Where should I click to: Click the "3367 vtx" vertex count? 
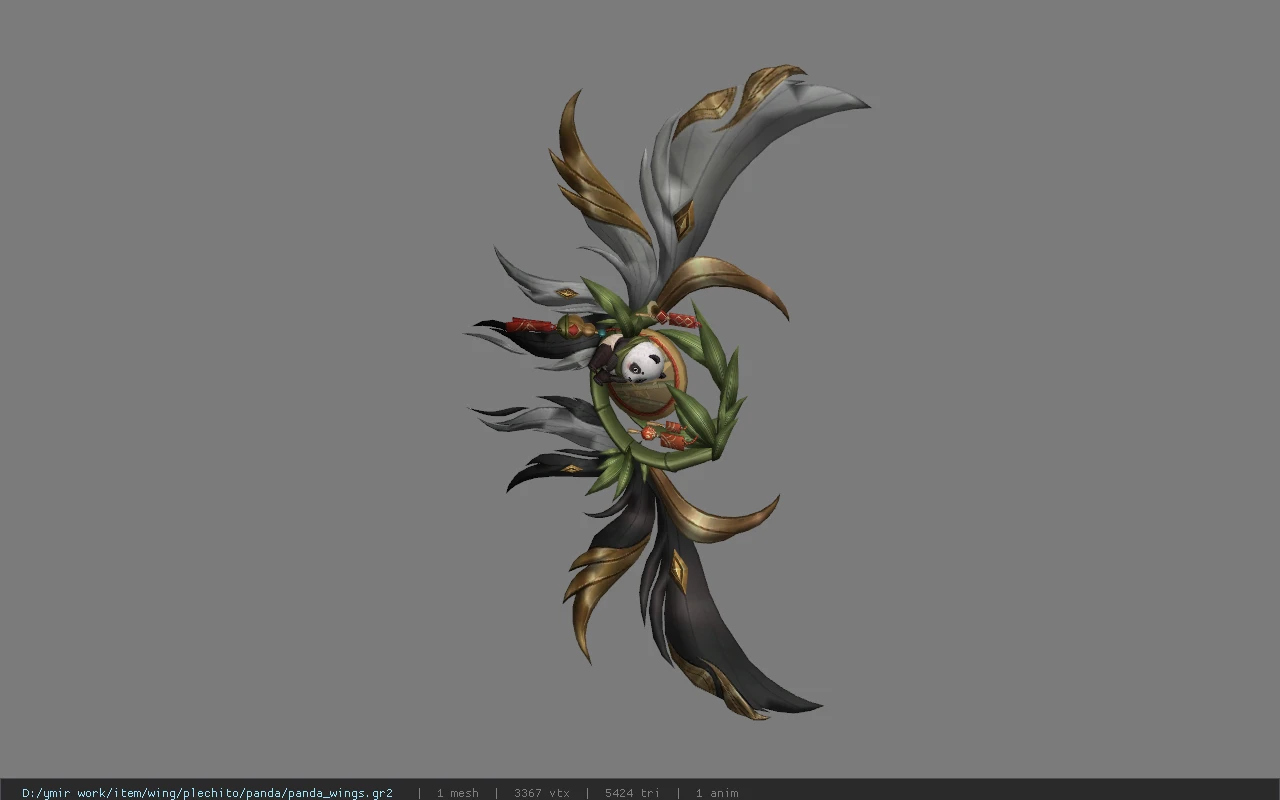[542, 793]
